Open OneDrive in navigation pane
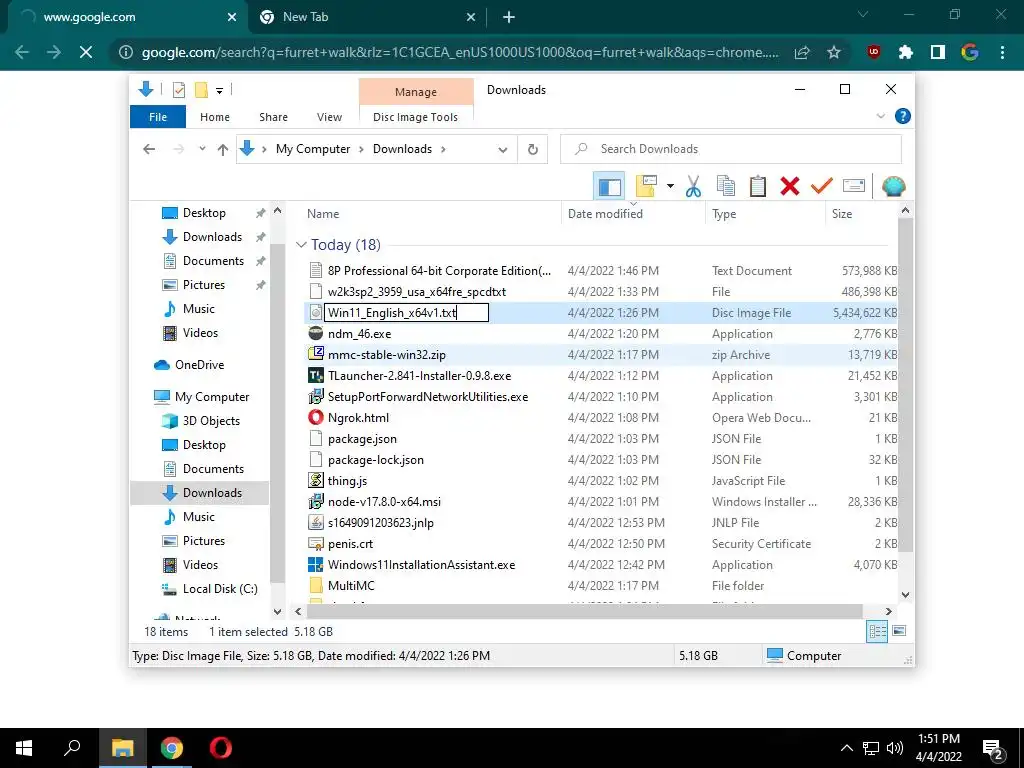The height and width of the screenshot is (768, 1024). (x=199, y=365)
